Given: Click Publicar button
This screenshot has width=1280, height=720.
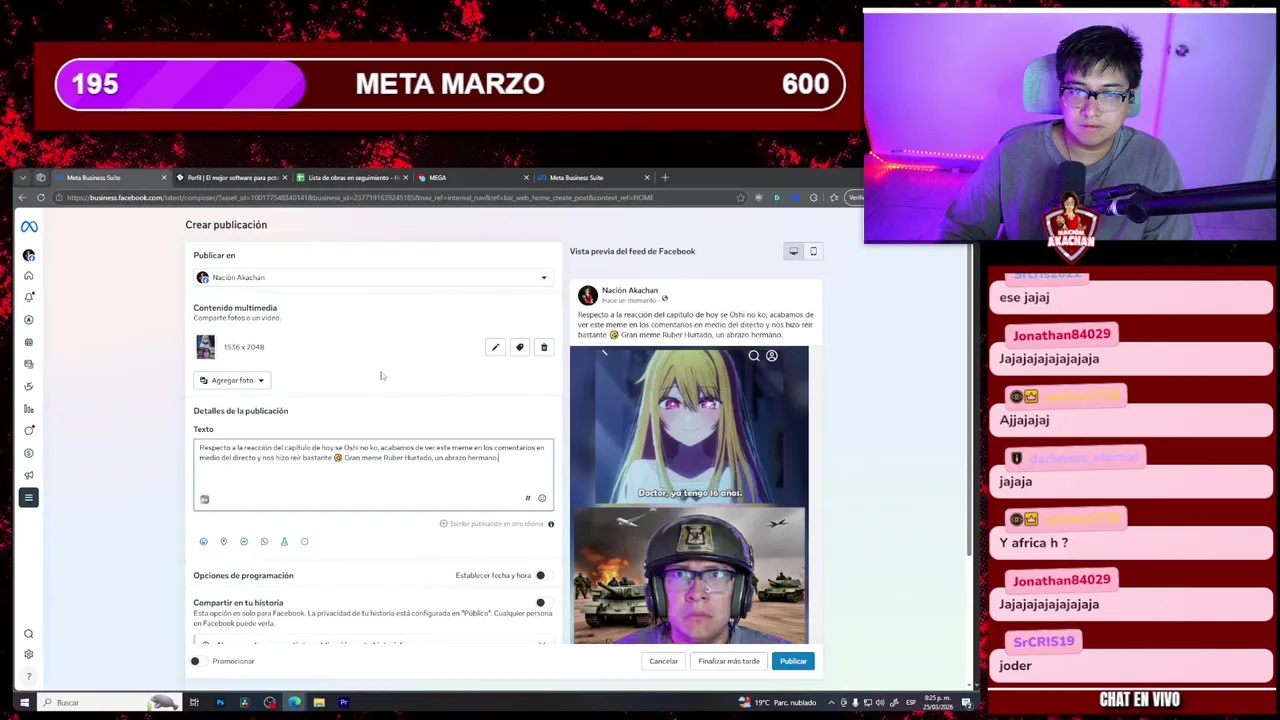Looking at the screenshot, I should pos(793,661).
